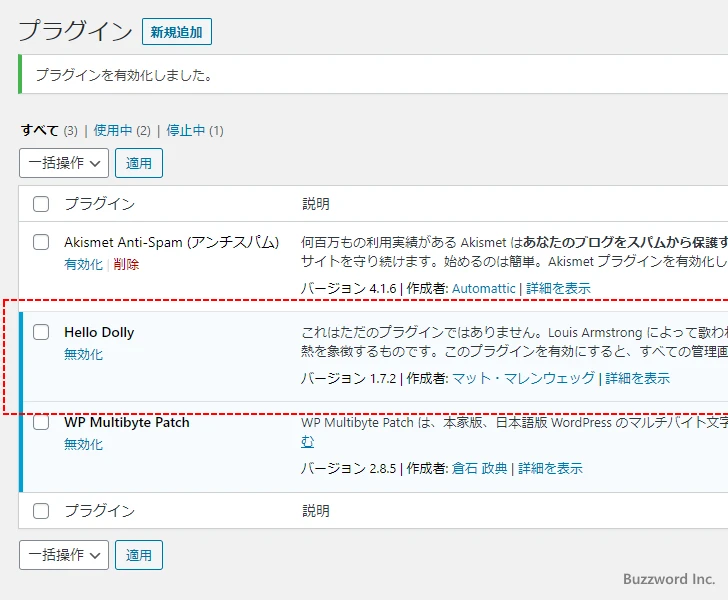
Task: Open マット・マレンウェッグ author link
Action: click(523, 378)
